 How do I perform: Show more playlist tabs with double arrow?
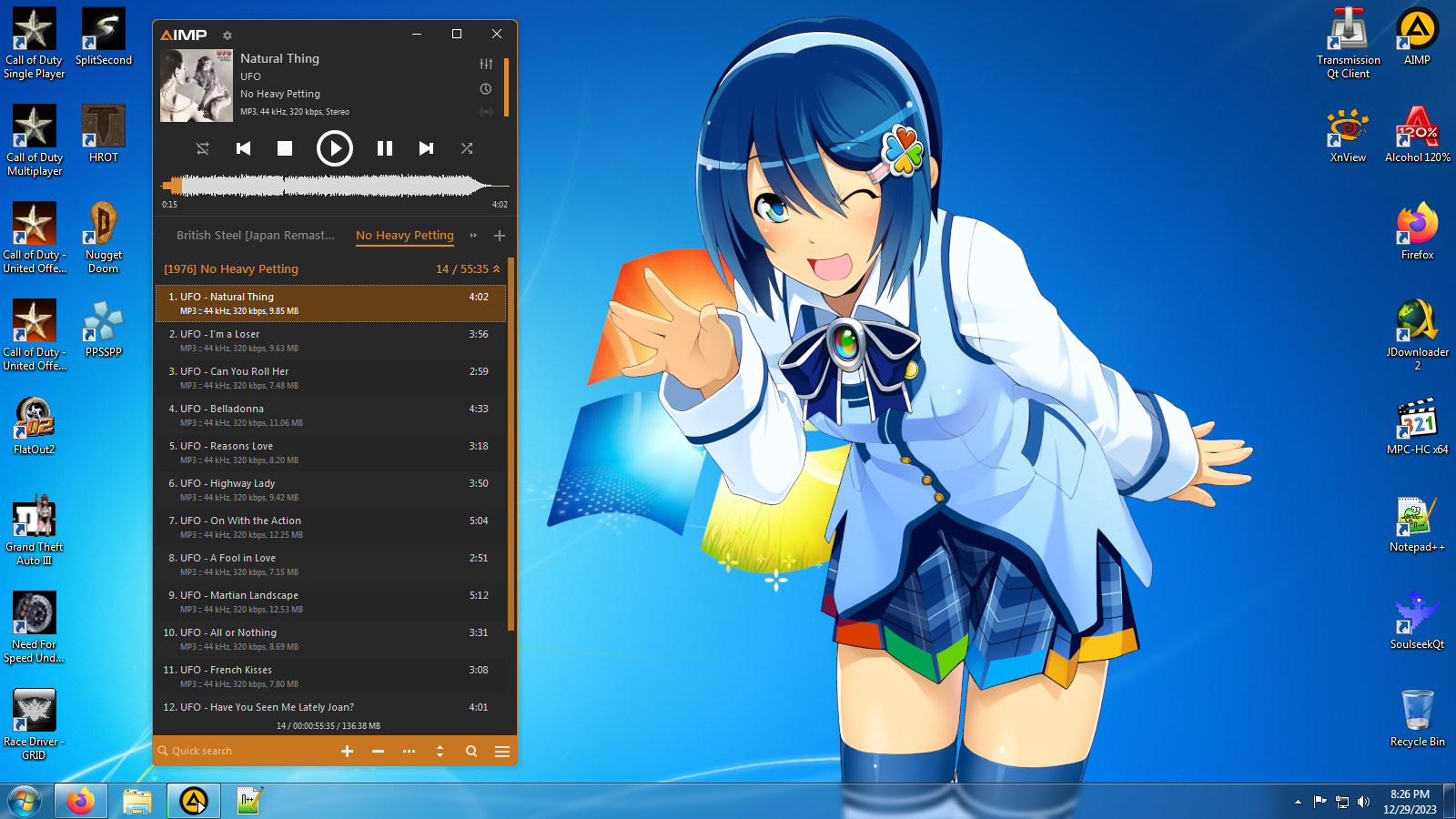473,236
